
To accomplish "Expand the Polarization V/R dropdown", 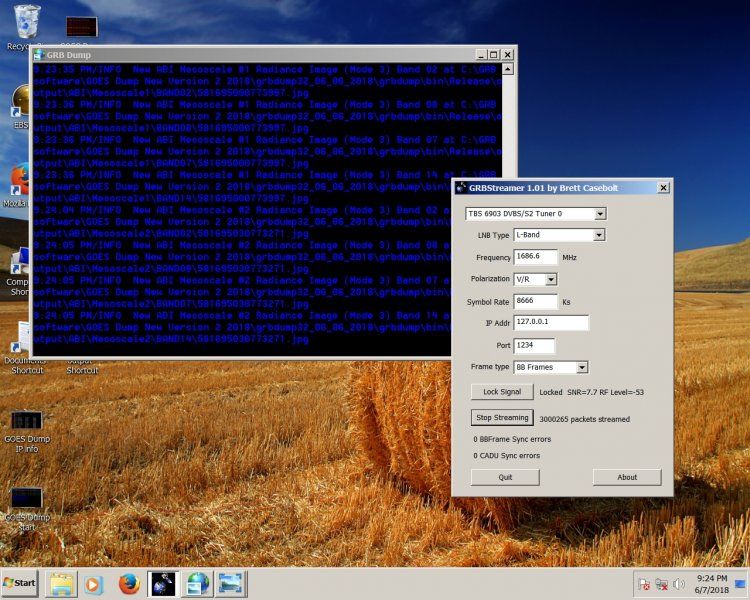I will click(x=550, y=279).
